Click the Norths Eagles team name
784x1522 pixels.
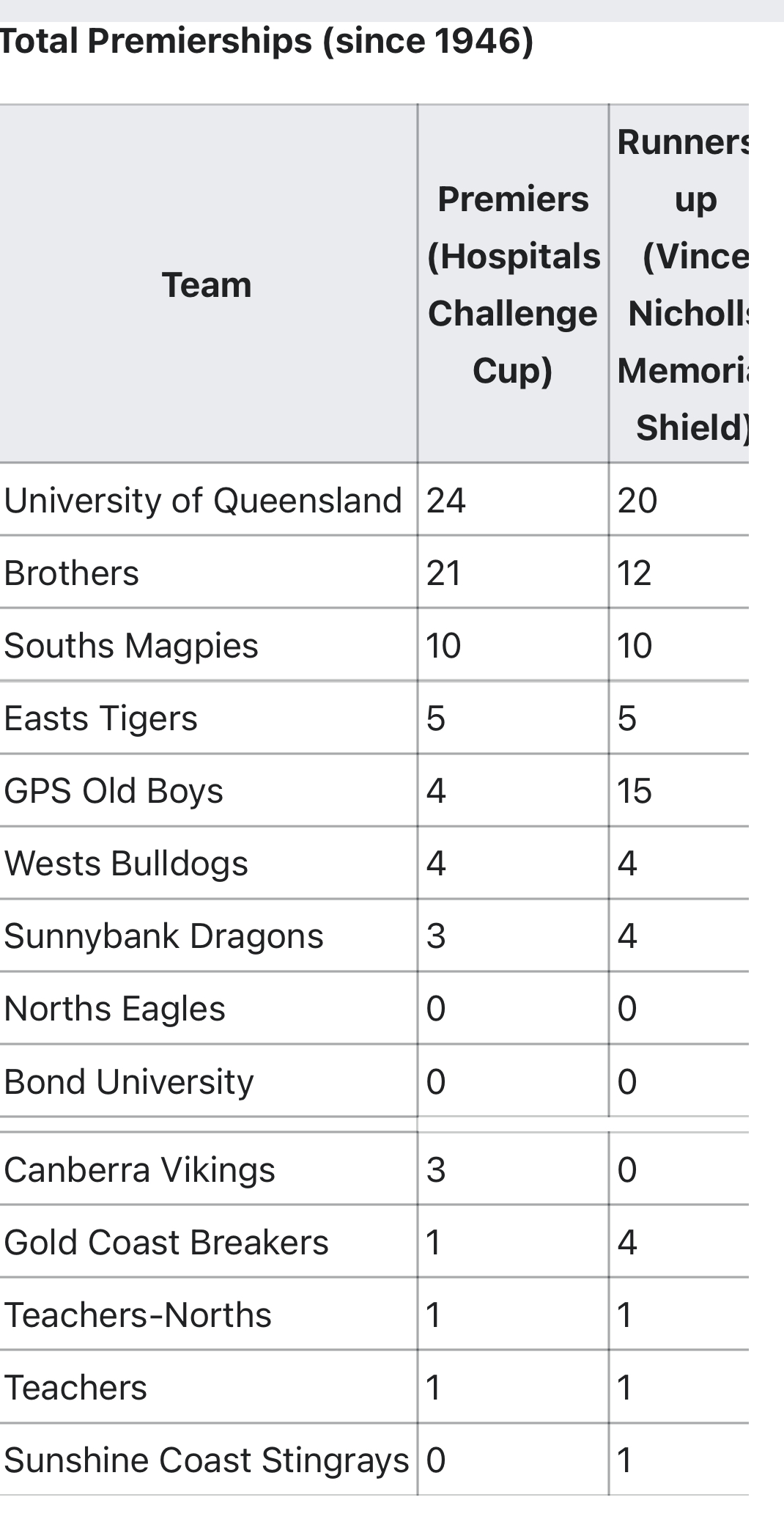(114, 1009)
